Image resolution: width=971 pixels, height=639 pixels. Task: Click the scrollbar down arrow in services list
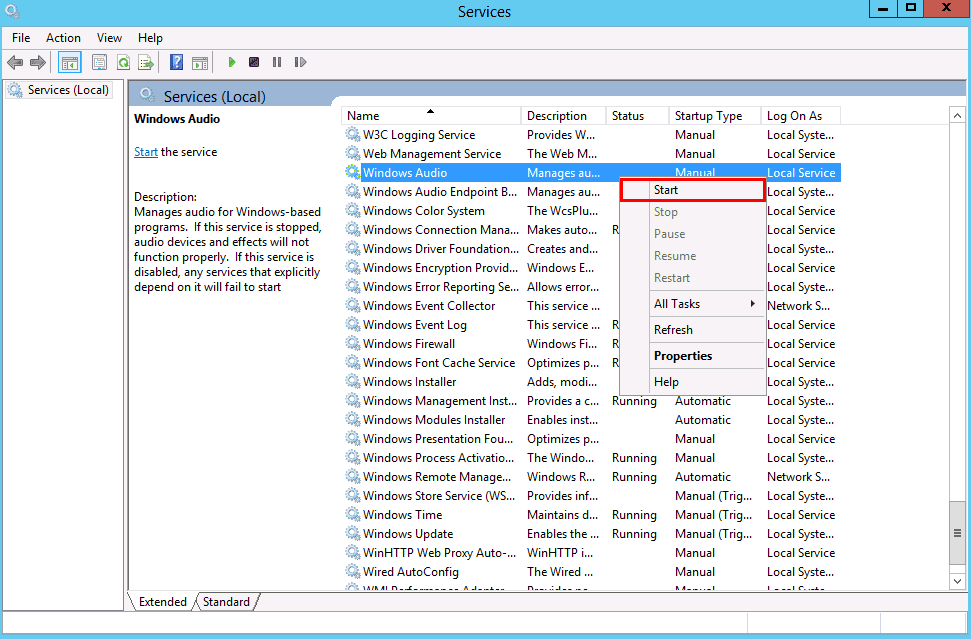click(x=956, y=580)
